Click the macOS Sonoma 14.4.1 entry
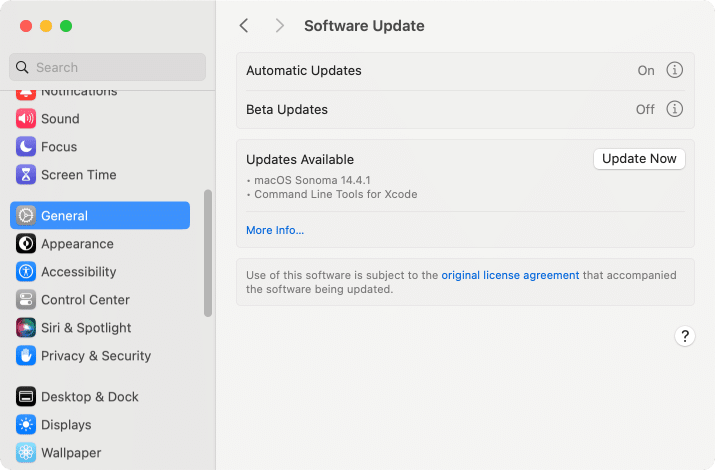This screenshot has width=715, height=470. (x=312, y=180)
